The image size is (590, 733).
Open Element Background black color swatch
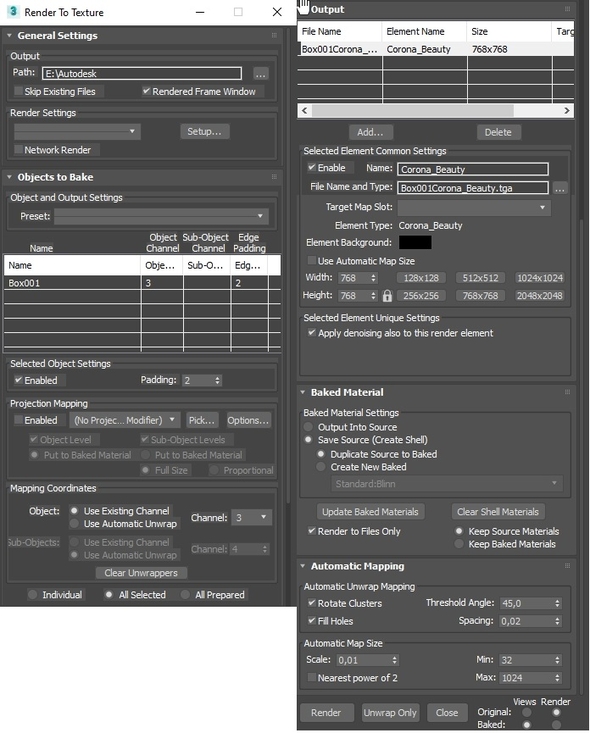(x=415, y=243)
